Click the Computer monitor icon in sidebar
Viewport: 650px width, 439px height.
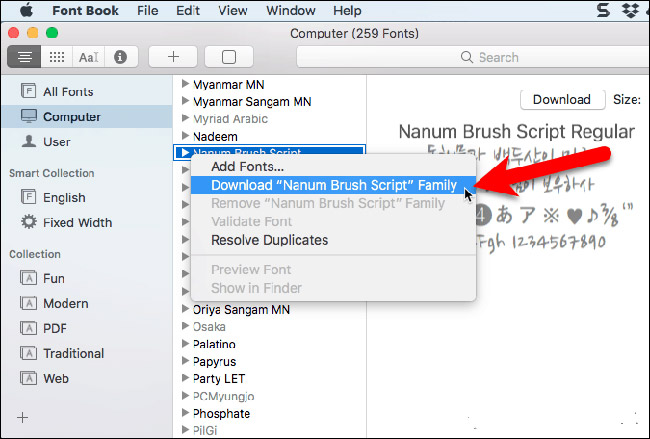[x=29, y=116]
